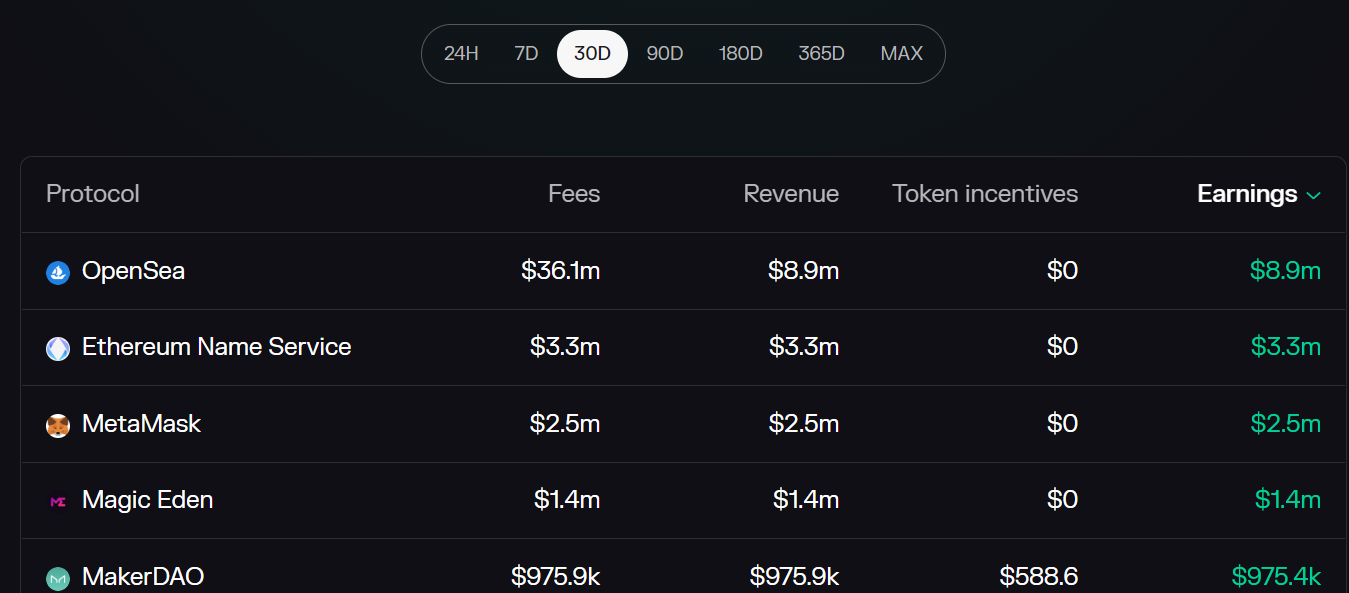
Task: Click Magic Eden revenue value $1.4m
Action: click(x=806, y=500)
